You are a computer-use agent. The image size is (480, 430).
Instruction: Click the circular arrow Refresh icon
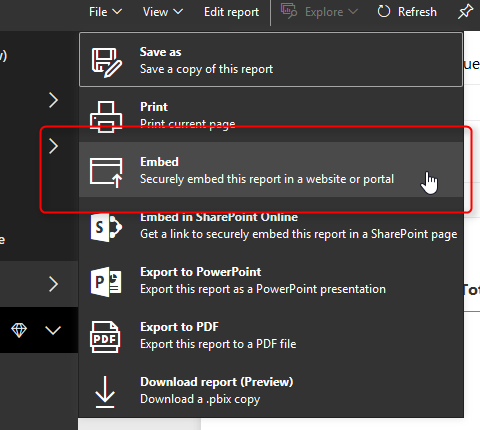click(384, 12)
